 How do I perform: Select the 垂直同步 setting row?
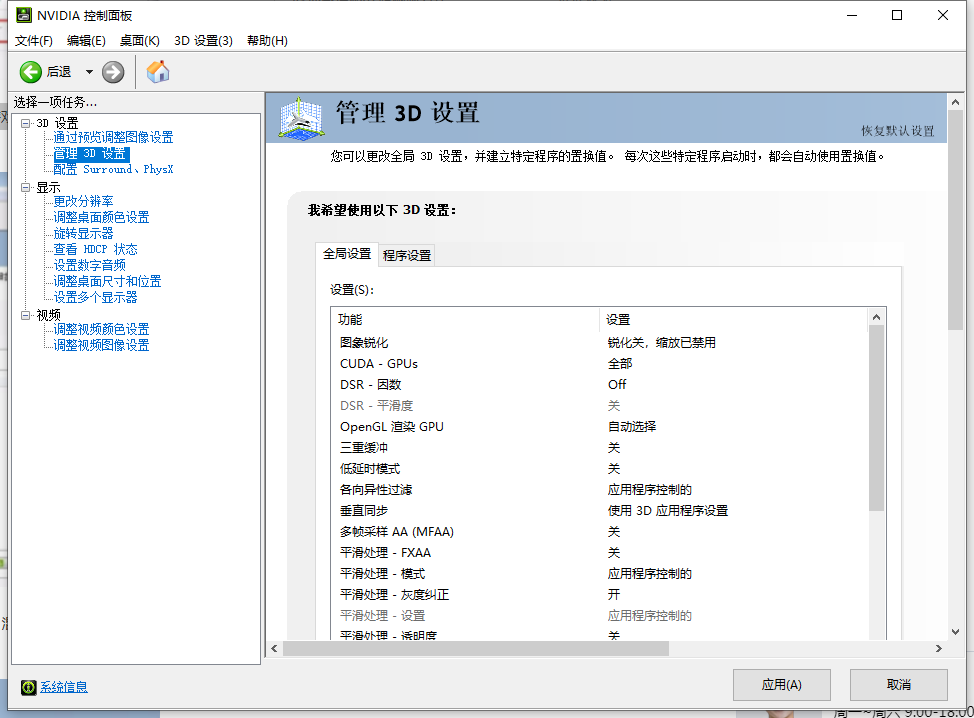pyautogui.click(x=362, y=510)
